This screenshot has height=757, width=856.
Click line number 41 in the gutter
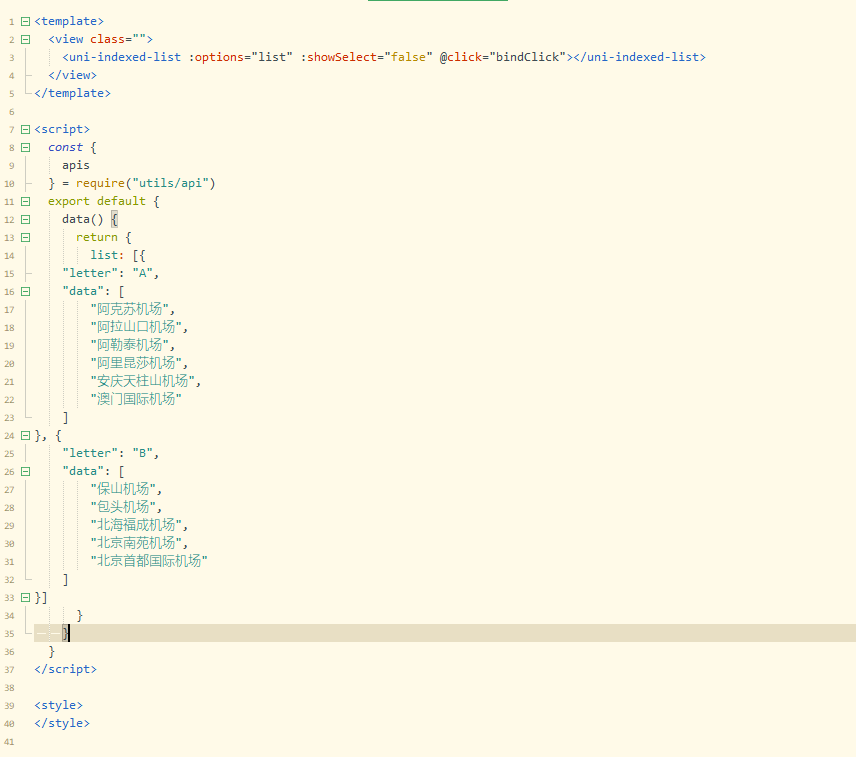pyautogui.click(x=9, y=742)
